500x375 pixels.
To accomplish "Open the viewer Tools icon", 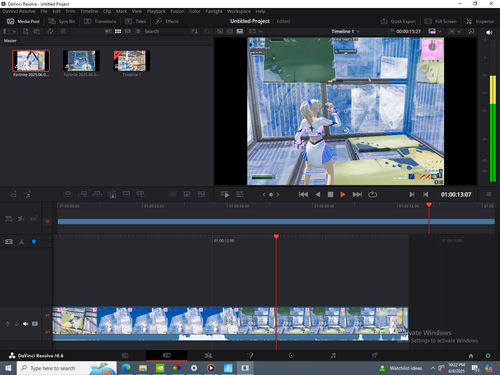I will 240,194.
